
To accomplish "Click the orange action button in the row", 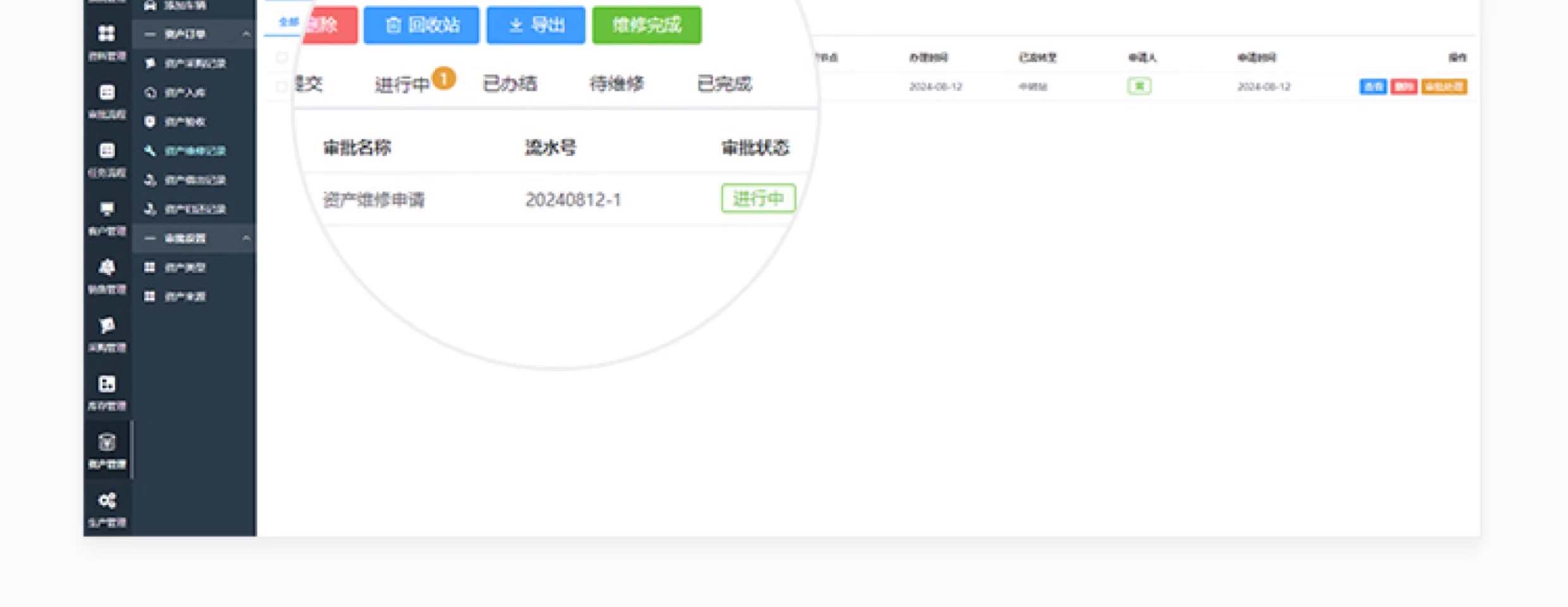I will coord(1444,87).
